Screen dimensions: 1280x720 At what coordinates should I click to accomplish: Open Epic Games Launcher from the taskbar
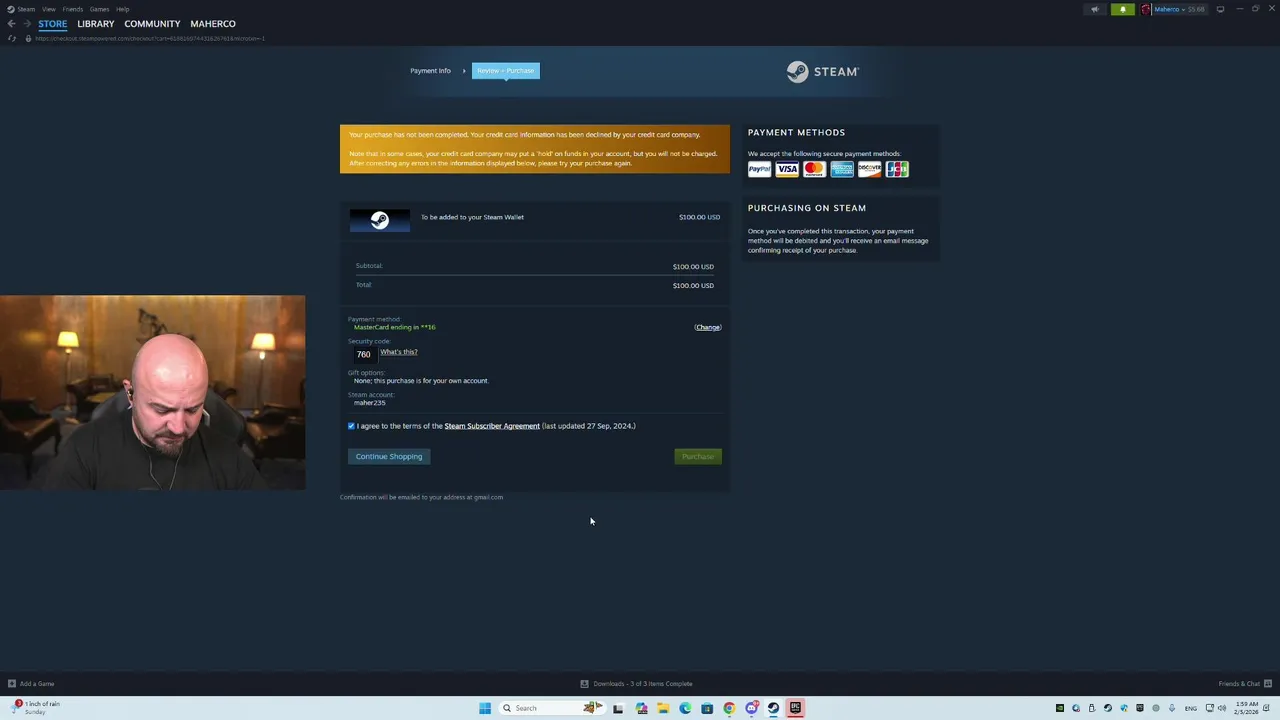(x=795, y=708)
